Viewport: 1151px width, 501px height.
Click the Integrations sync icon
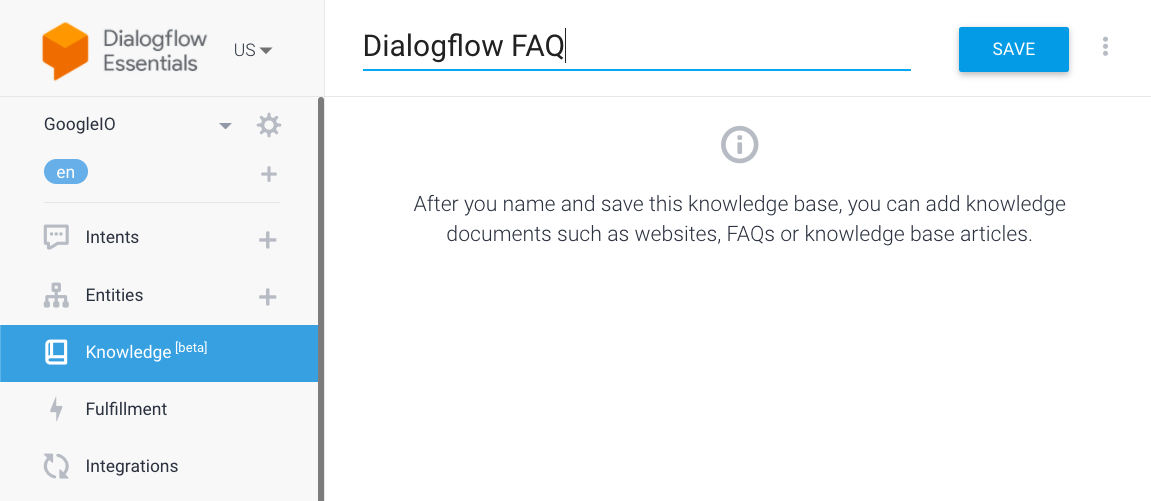[56, 466]
